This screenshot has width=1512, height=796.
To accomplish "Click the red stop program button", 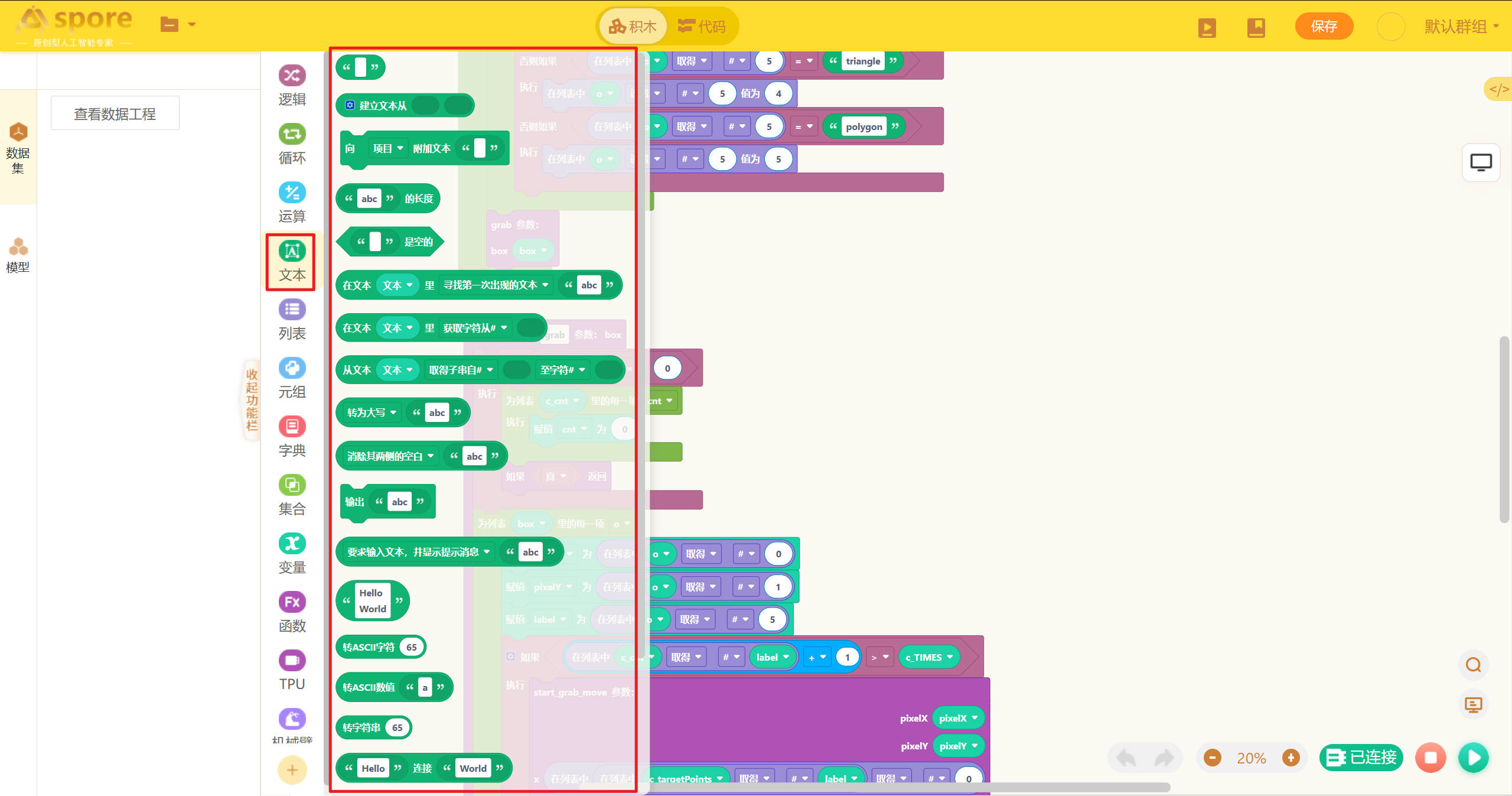I will [x=1430, y=758].
